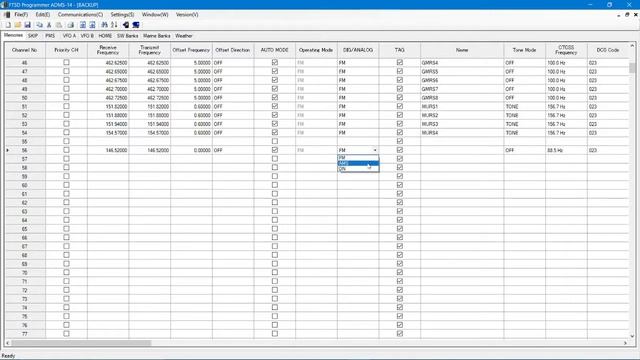Uncheck TAG checkbox for GMRS4 row
This screenshot has height=360, width=640.
click(400, 62)
